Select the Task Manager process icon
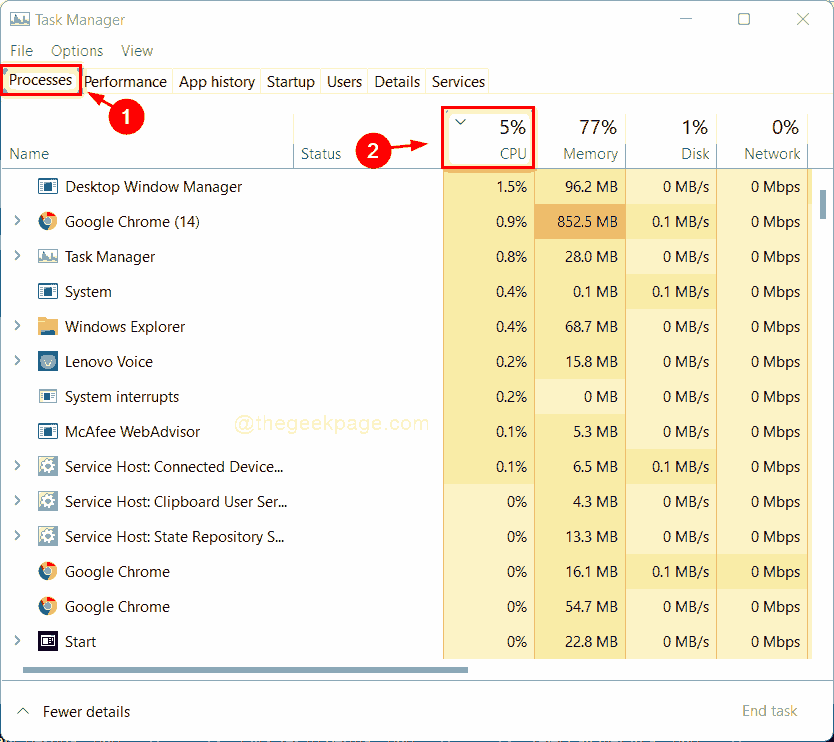 coord(47,256)
